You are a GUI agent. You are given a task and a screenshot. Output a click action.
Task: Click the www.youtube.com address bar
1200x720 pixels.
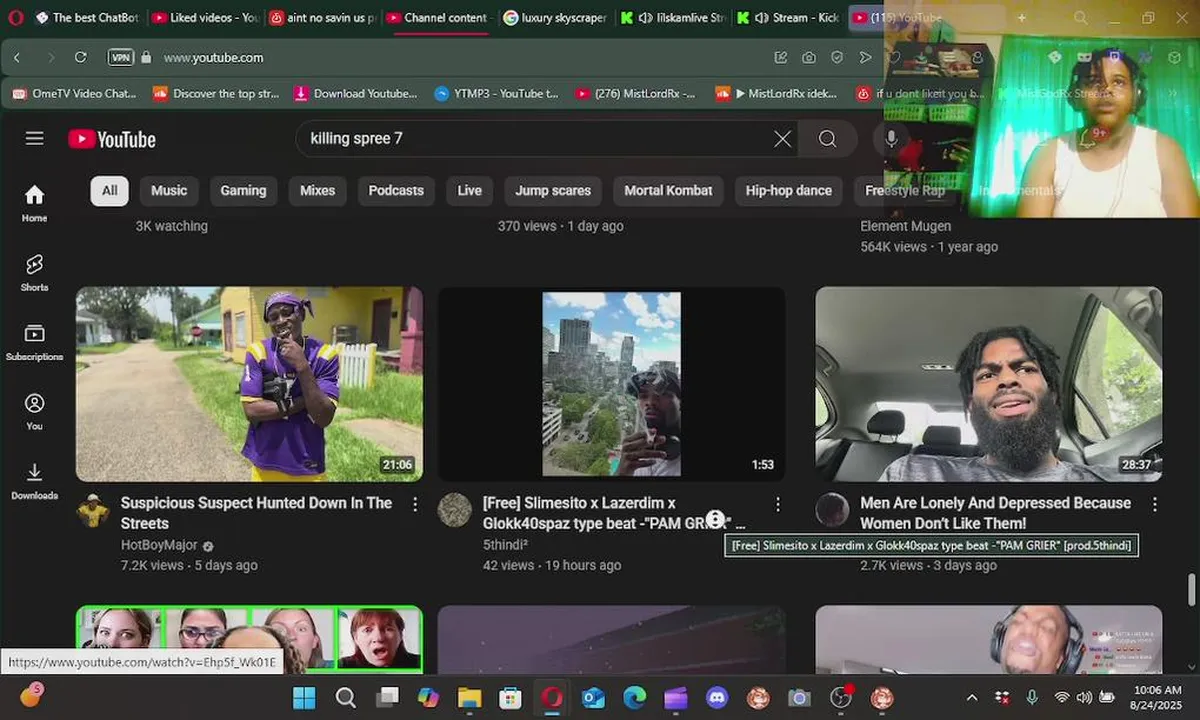214,58
